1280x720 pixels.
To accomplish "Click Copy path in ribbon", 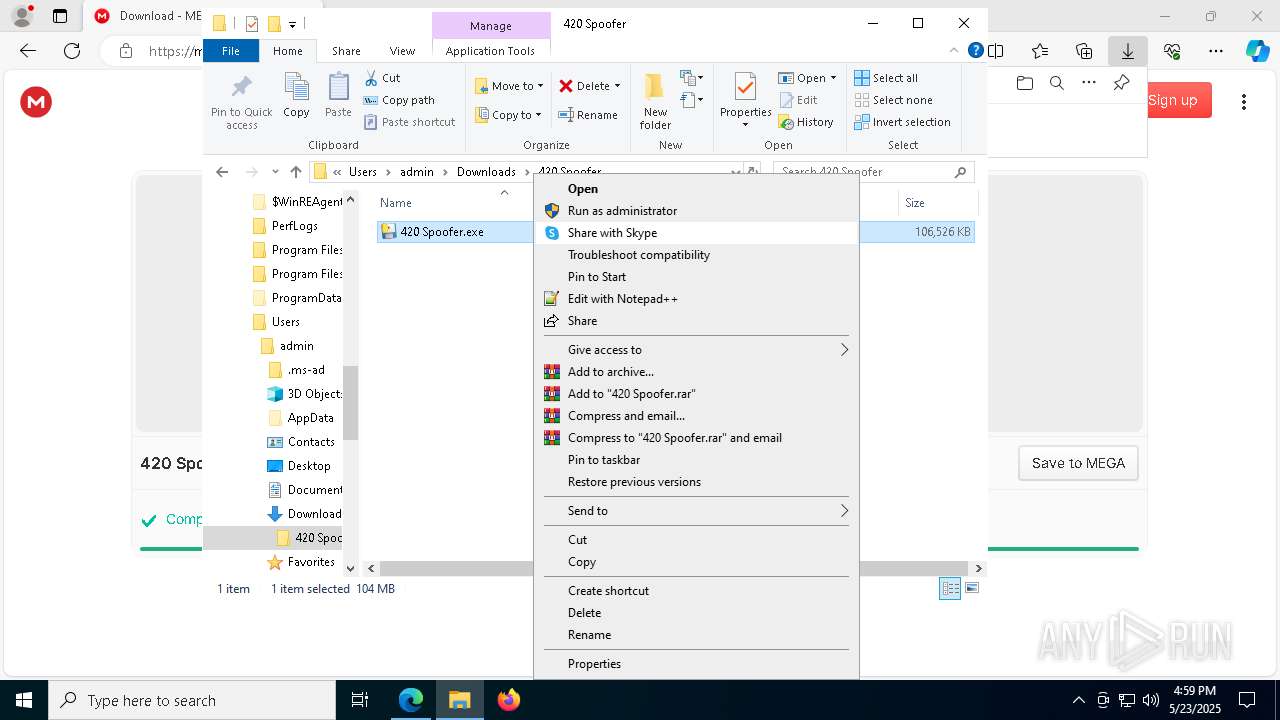I will click(399, 100).
